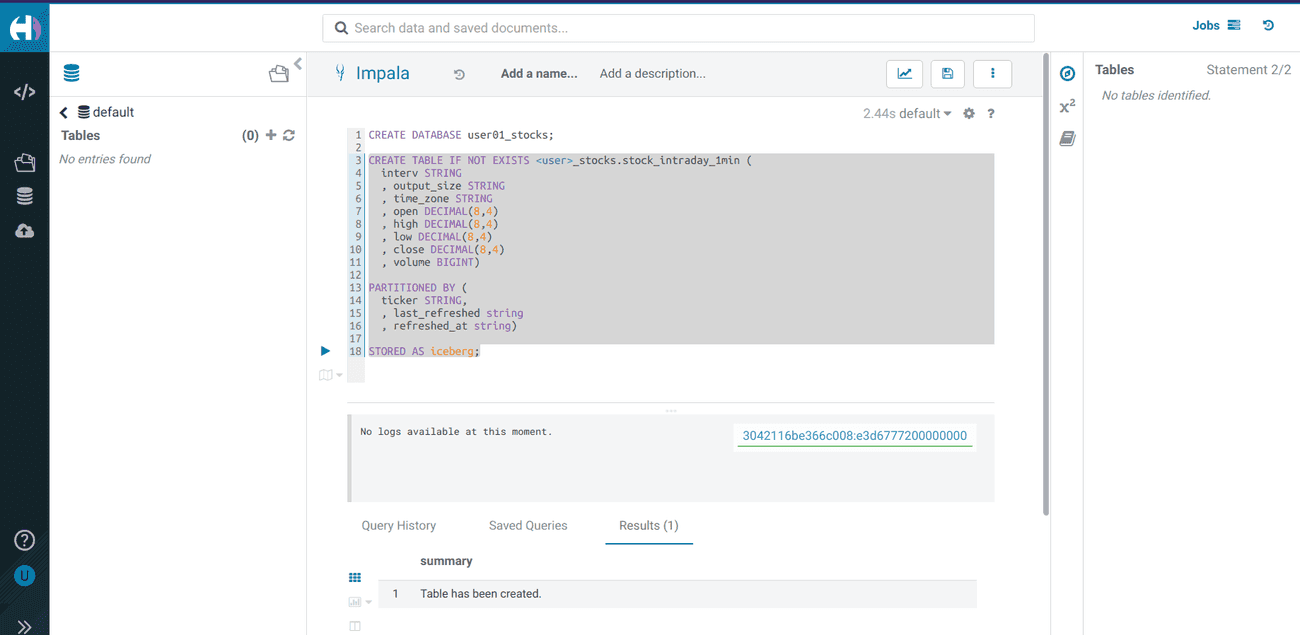The width and height of the screenshot is (1300, 635).
Task: Click the query ID link 3042116be366c008
Action: (x=854, y=436)
